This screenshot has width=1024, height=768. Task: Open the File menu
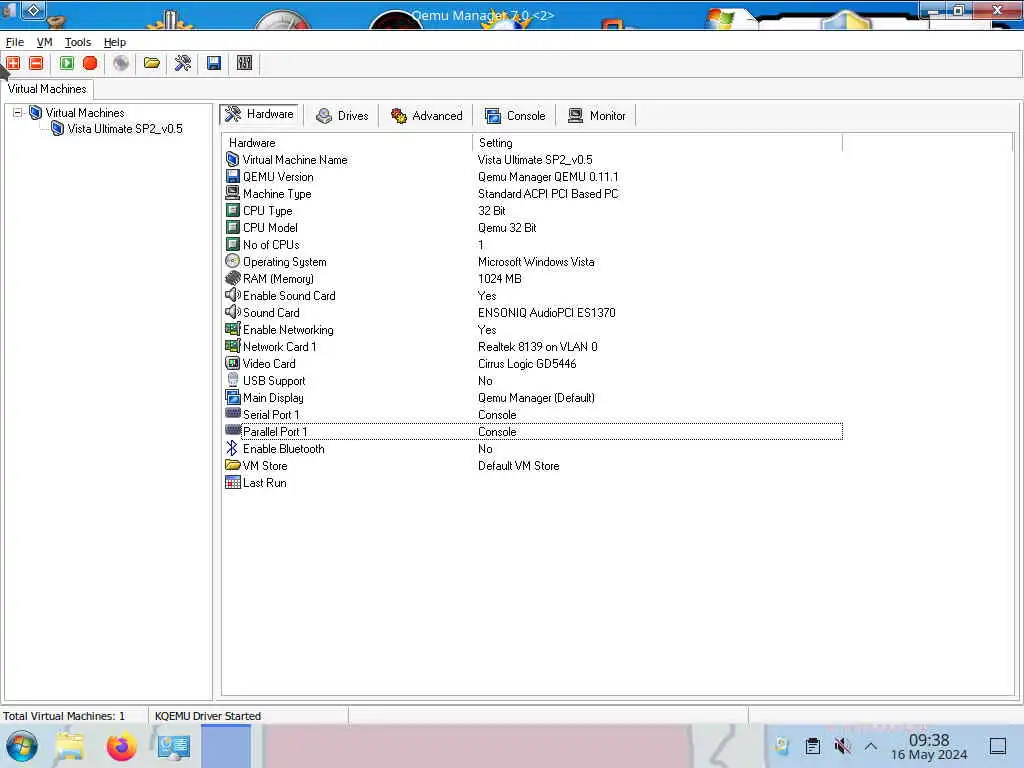14,42
